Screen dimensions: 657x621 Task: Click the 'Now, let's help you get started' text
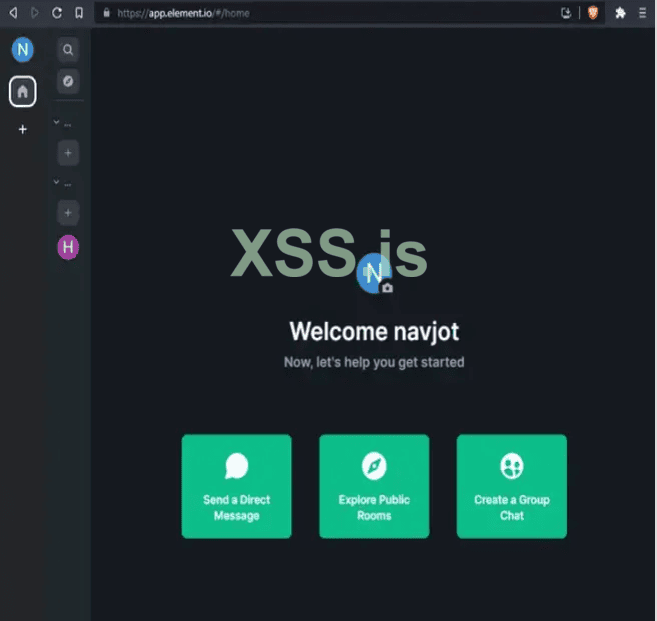374,362
